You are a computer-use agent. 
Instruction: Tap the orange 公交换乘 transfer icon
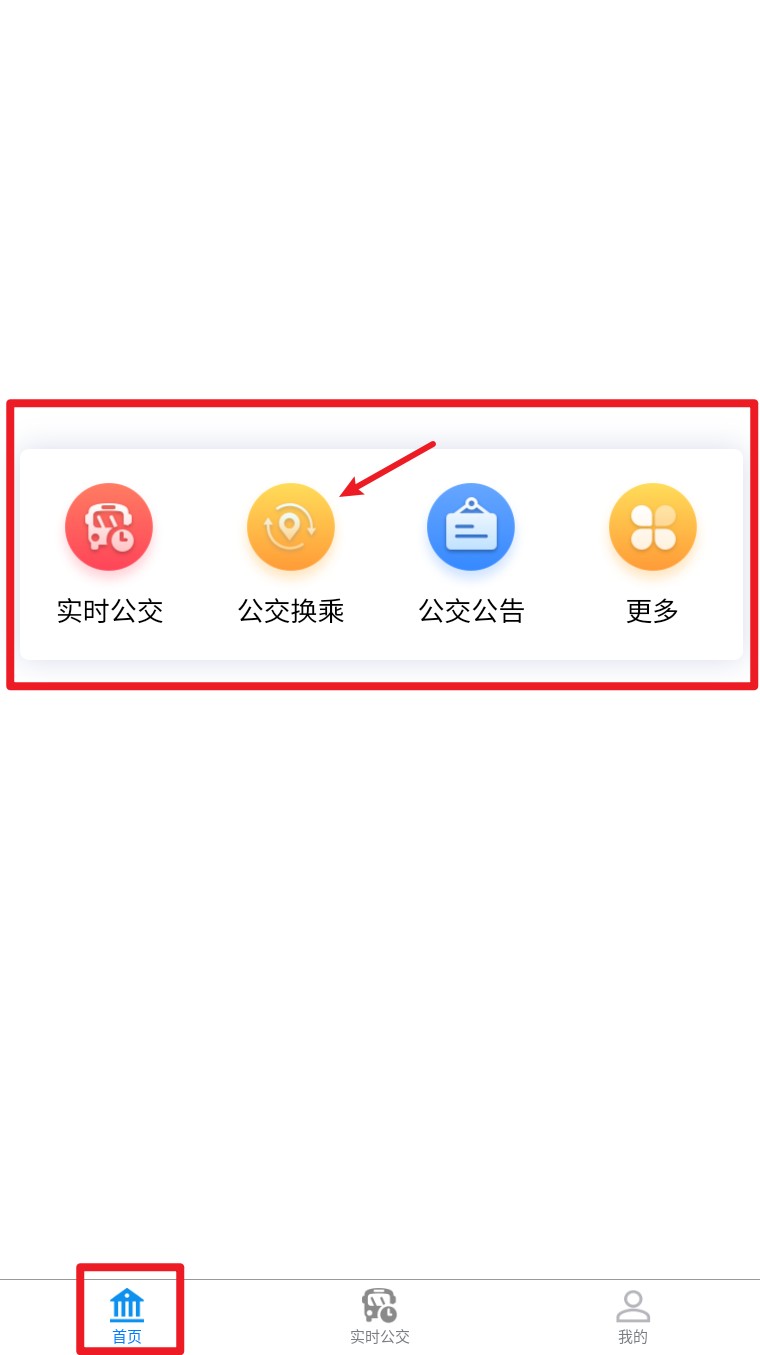(291, 527)
